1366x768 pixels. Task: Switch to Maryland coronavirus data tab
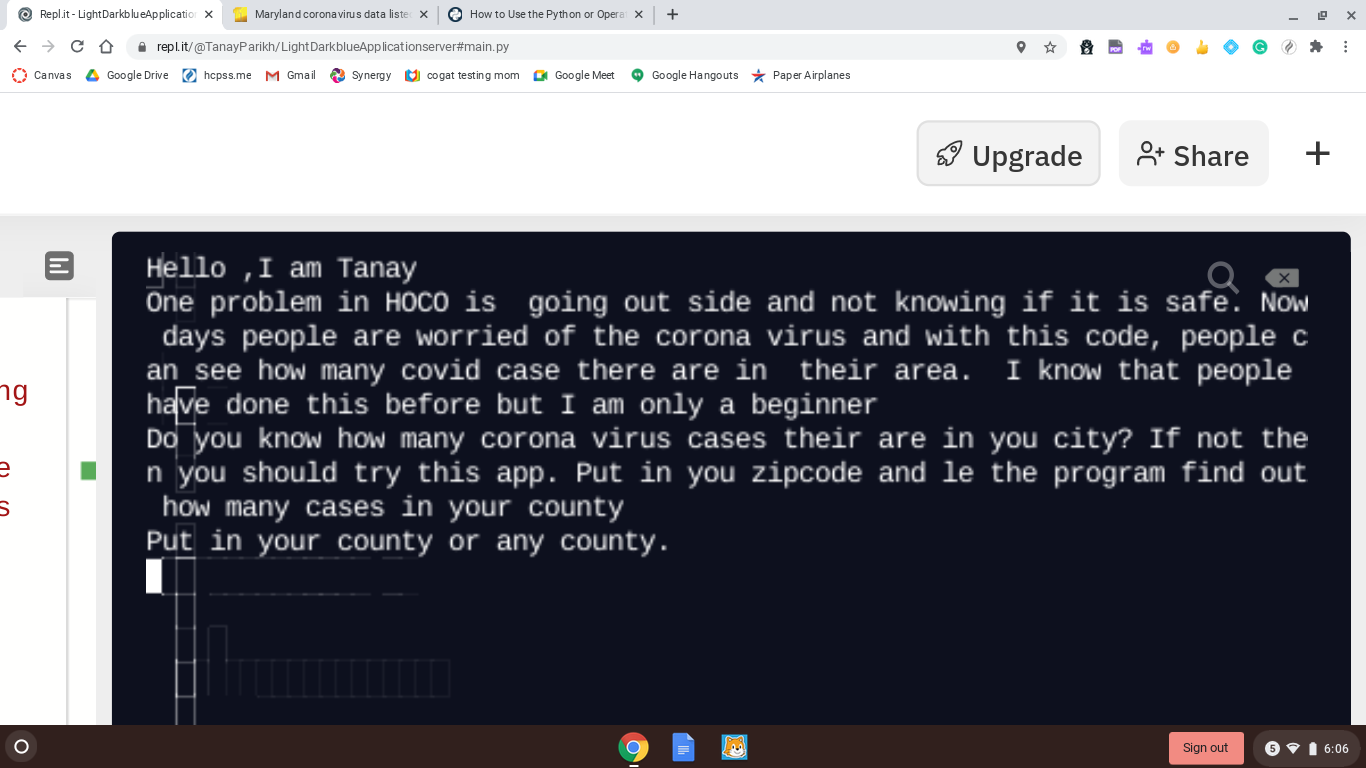(330, 15)
